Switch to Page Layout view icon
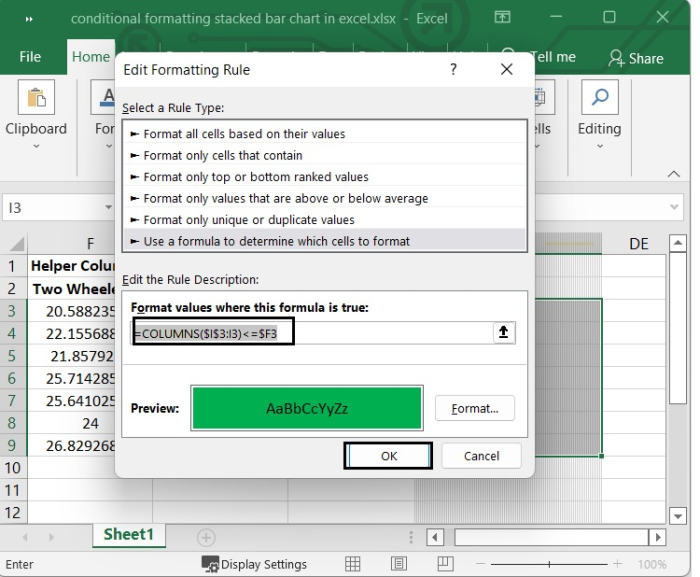Image resolution: width=700 pixels, height=577 pixels. tap(399, 564)
